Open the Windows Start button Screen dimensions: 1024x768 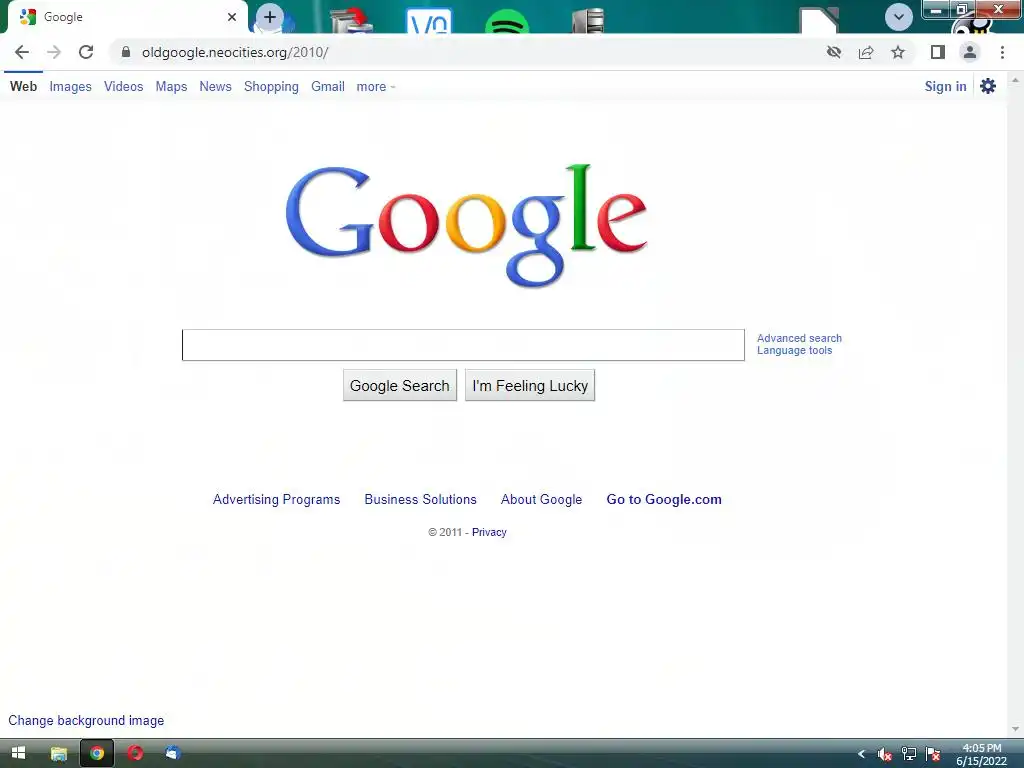(18, 753)
